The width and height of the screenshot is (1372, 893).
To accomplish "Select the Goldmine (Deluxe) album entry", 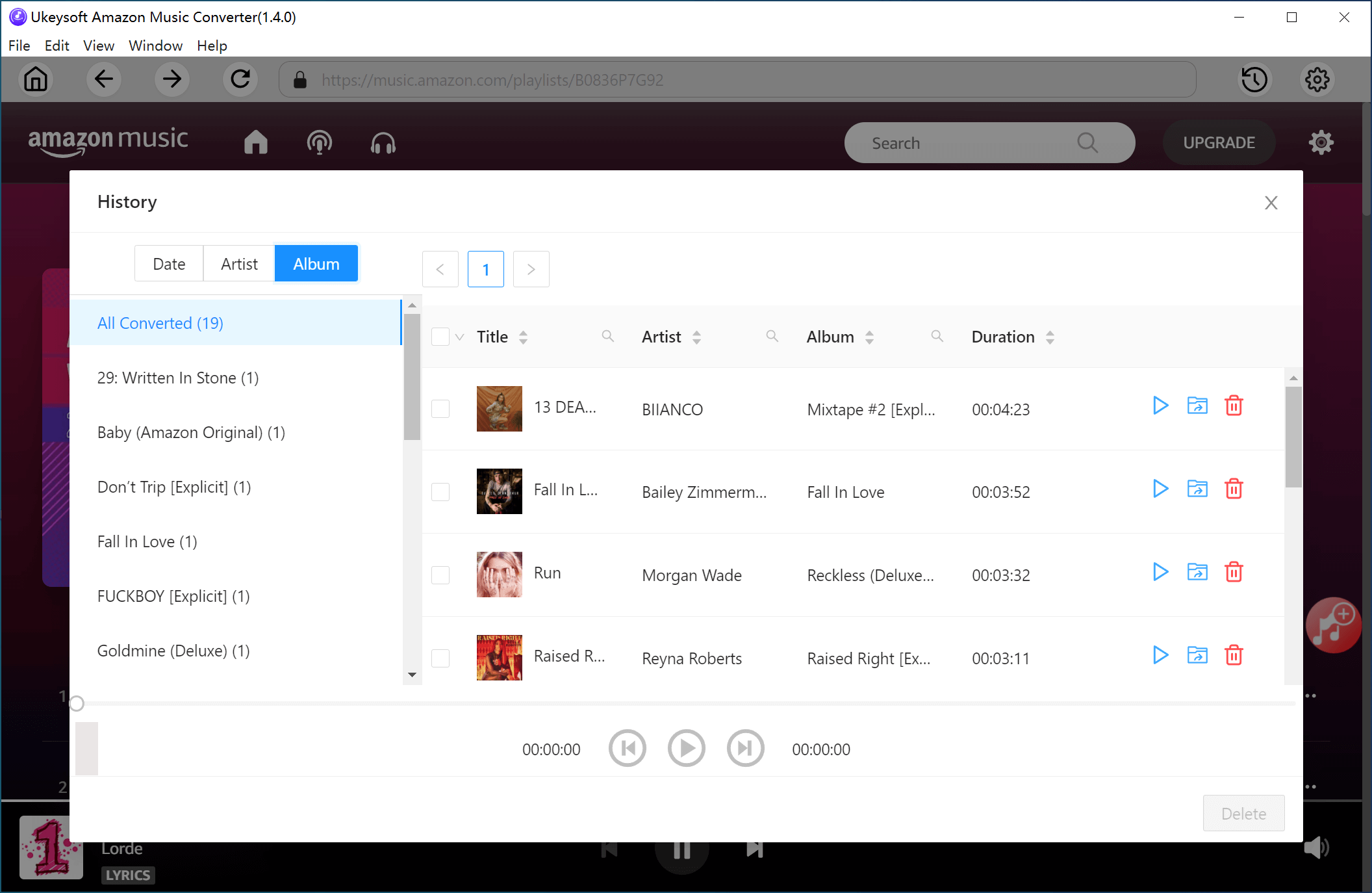I will 173,651.
